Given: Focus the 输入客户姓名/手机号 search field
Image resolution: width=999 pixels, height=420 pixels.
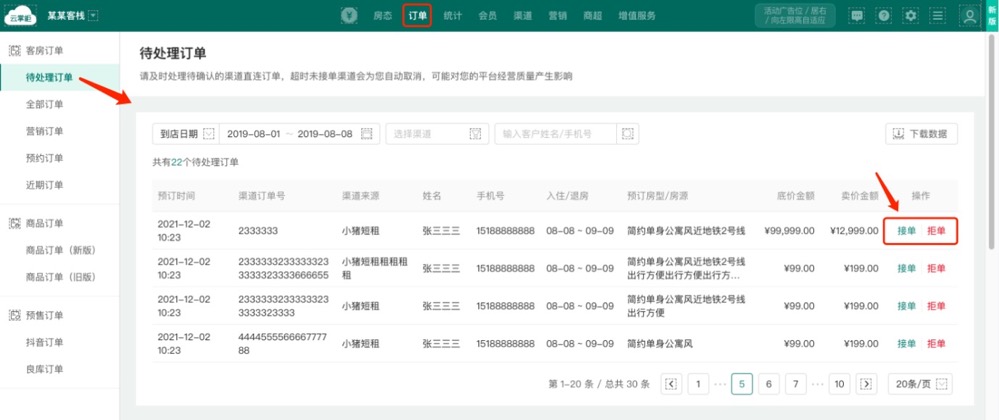Looking at the screenshot, I should (556, 134).
